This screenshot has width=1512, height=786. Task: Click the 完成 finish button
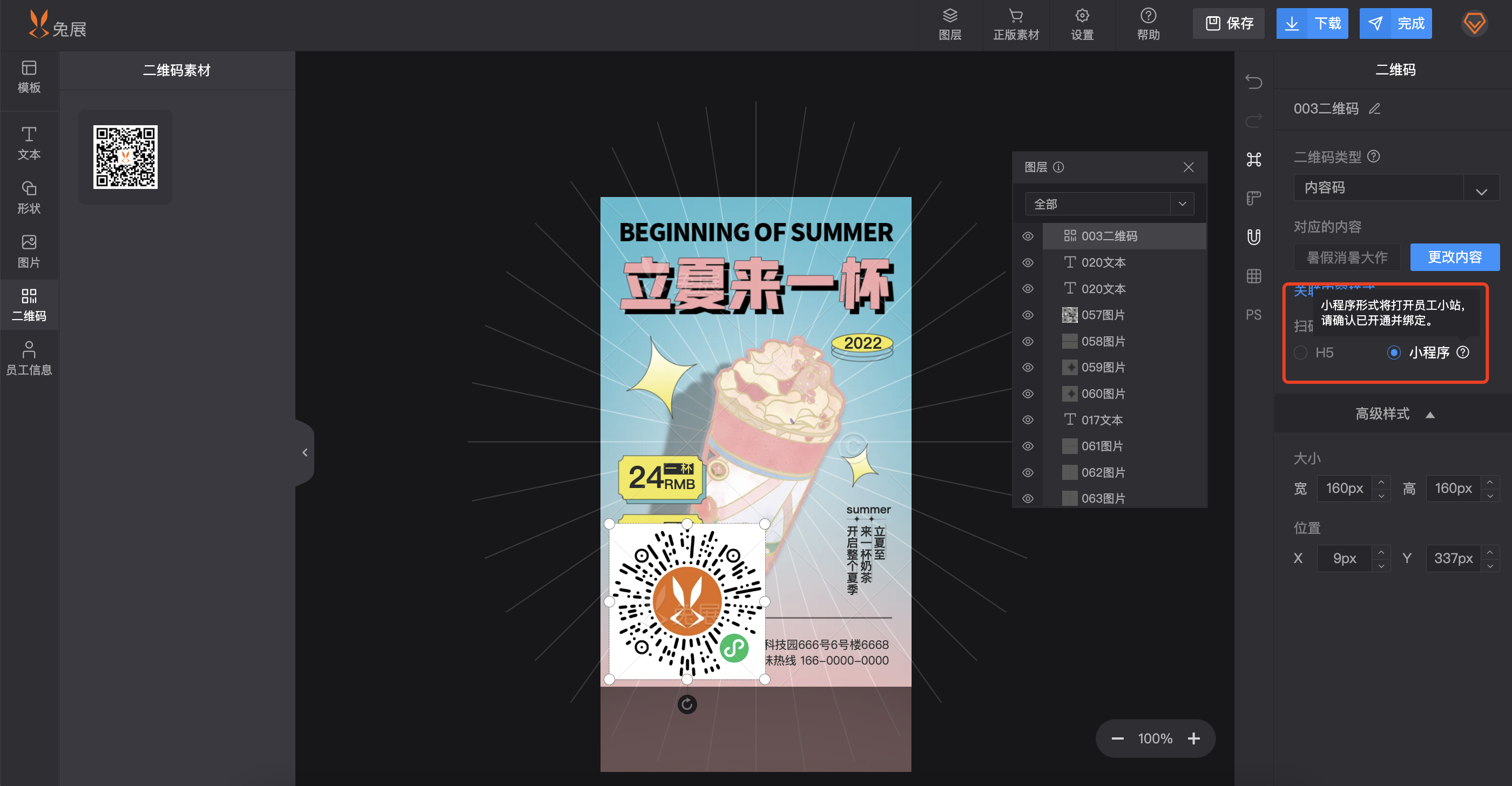coord(1395,23)
